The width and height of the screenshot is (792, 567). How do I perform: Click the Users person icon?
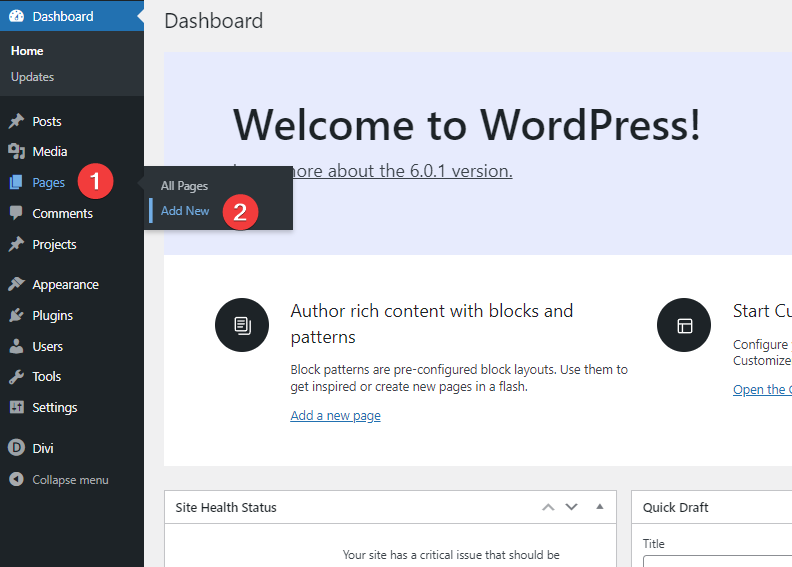point(16,346)
